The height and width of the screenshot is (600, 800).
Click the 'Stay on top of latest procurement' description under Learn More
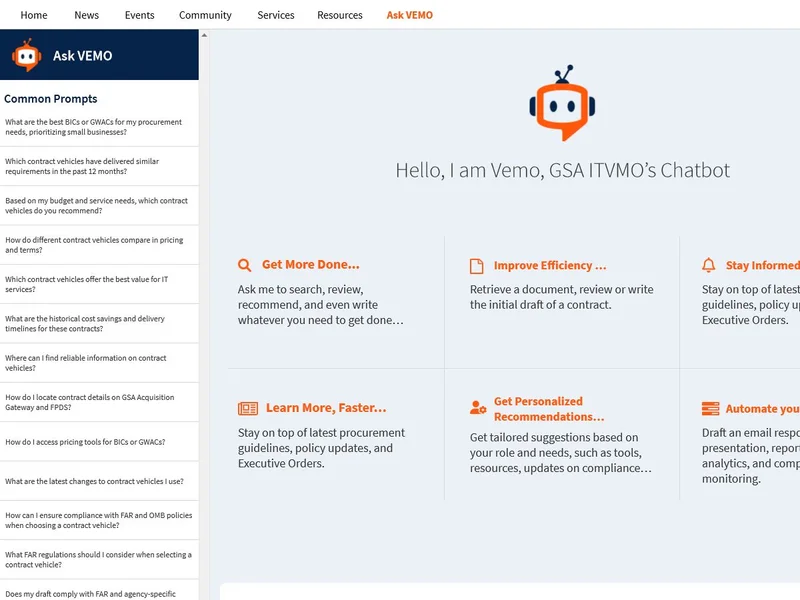tap(321, 448)
